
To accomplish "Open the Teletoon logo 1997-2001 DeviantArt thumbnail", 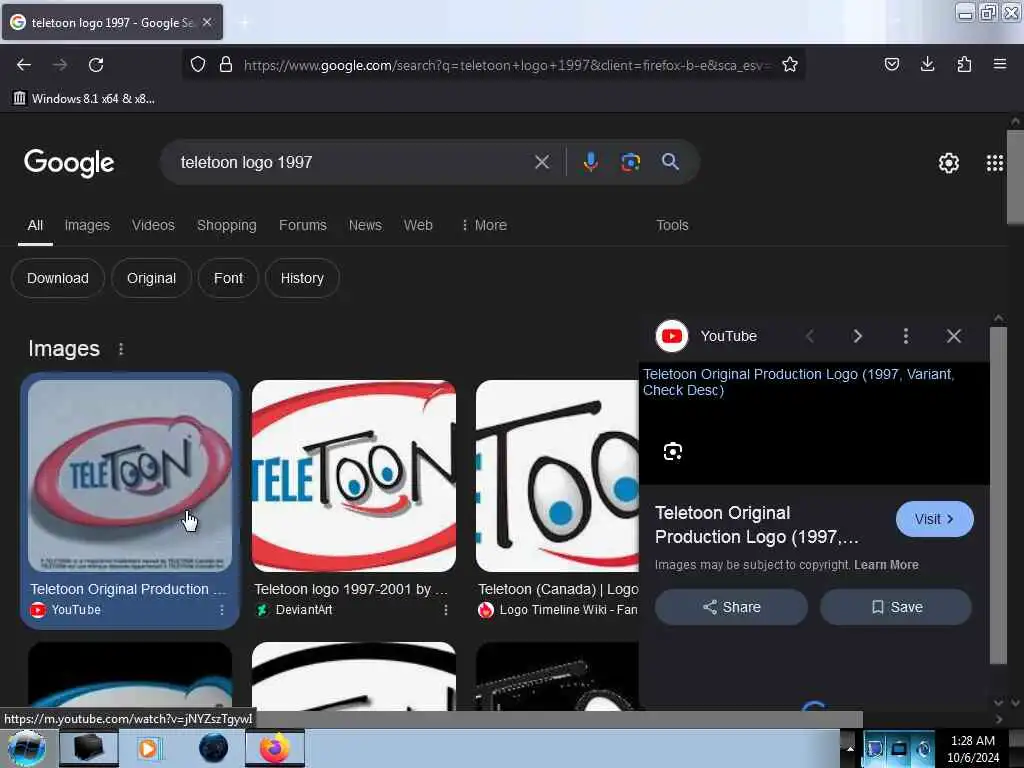I will point(354,476).
